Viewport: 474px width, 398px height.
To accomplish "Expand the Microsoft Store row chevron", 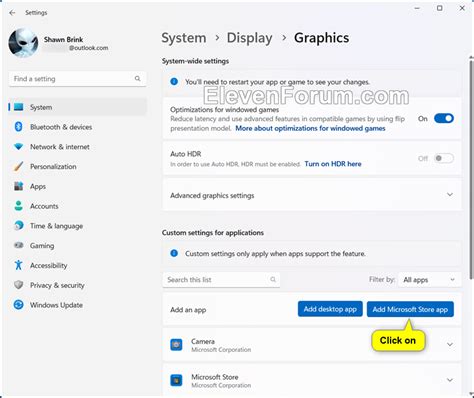I will coord(450,380).
